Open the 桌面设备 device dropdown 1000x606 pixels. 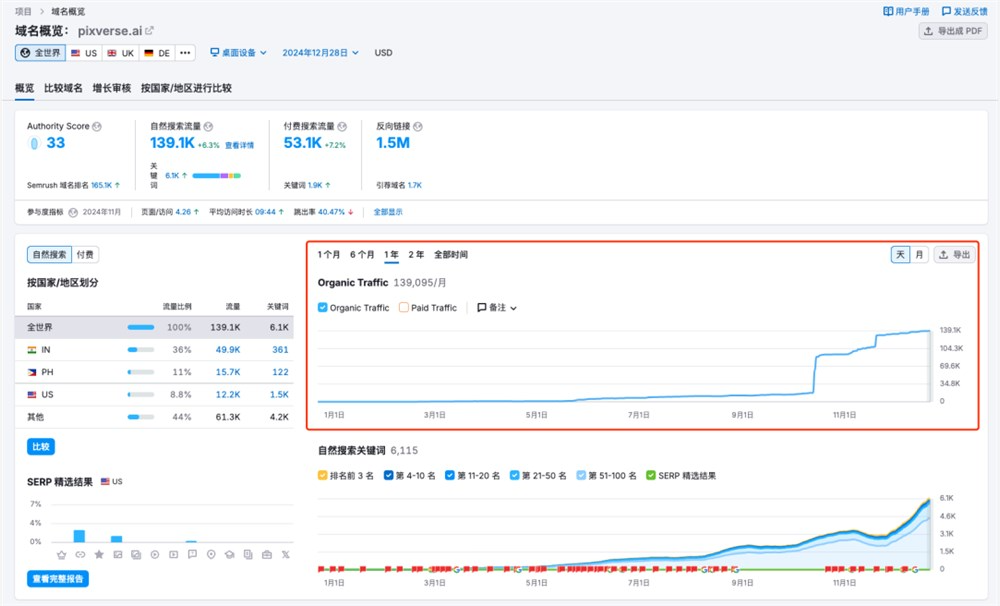click(239, 53)
